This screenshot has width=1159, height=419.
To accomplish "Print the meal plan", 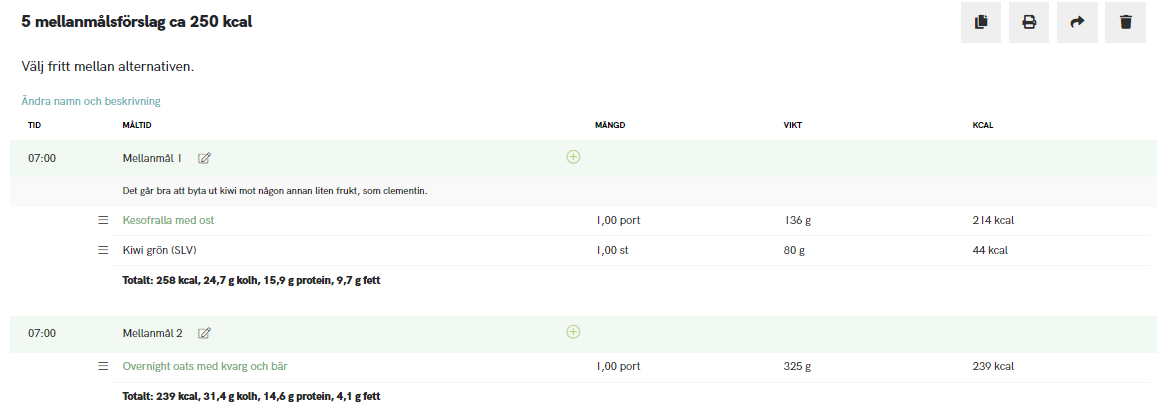I will [x=1028, y=22].
